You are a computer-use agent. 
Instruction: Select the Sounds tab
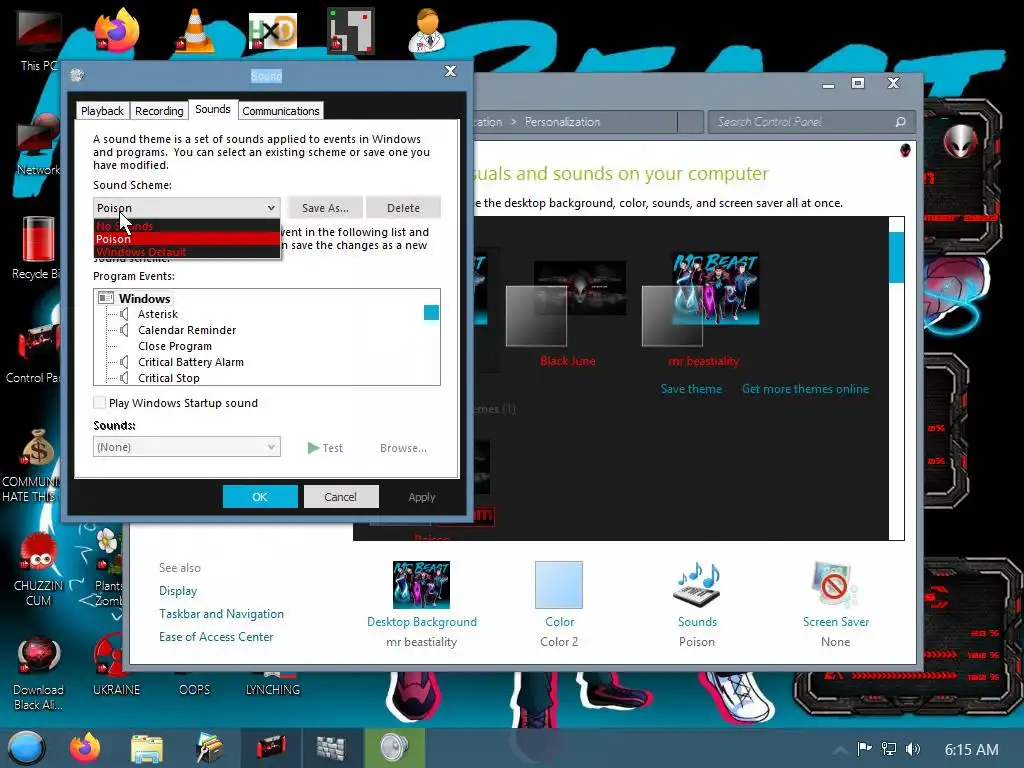point(213,109)
